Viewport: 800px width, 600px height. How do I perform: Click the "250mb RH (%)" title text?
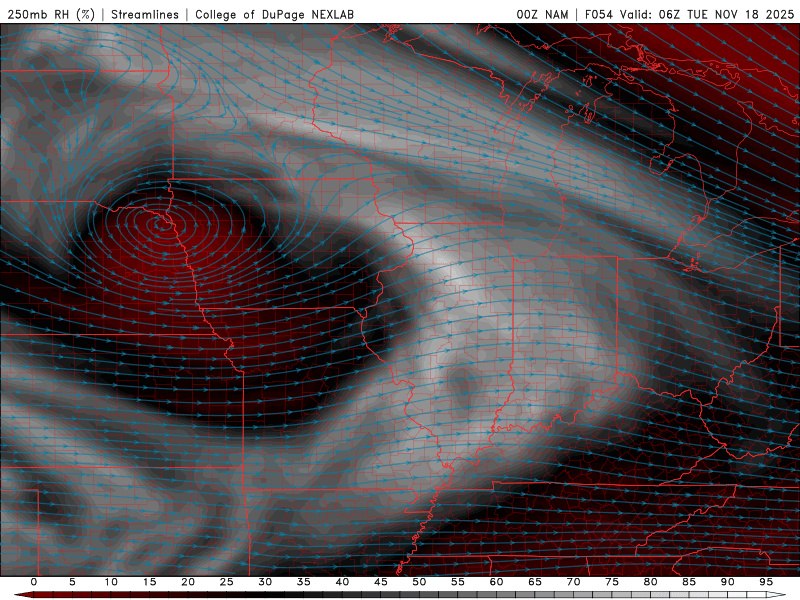coord(51,14)
